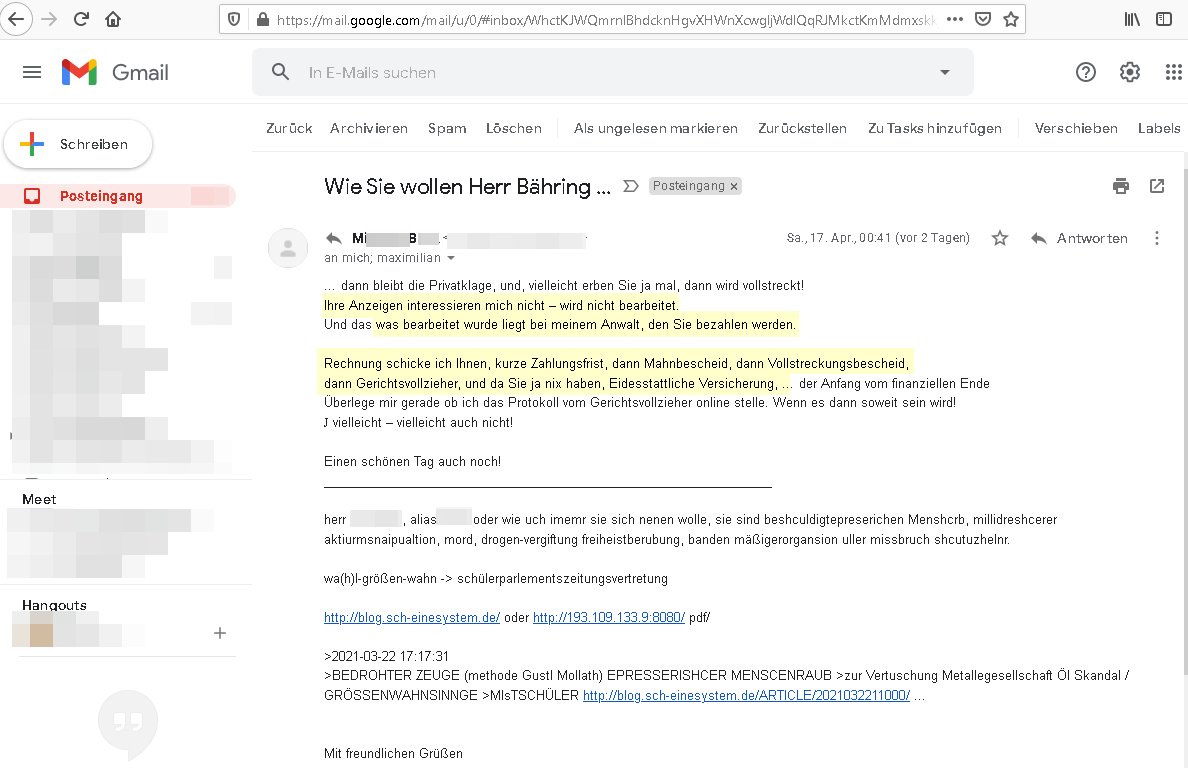Open conversation in new window
The image size is (1188, 768).
[1157, 186]
